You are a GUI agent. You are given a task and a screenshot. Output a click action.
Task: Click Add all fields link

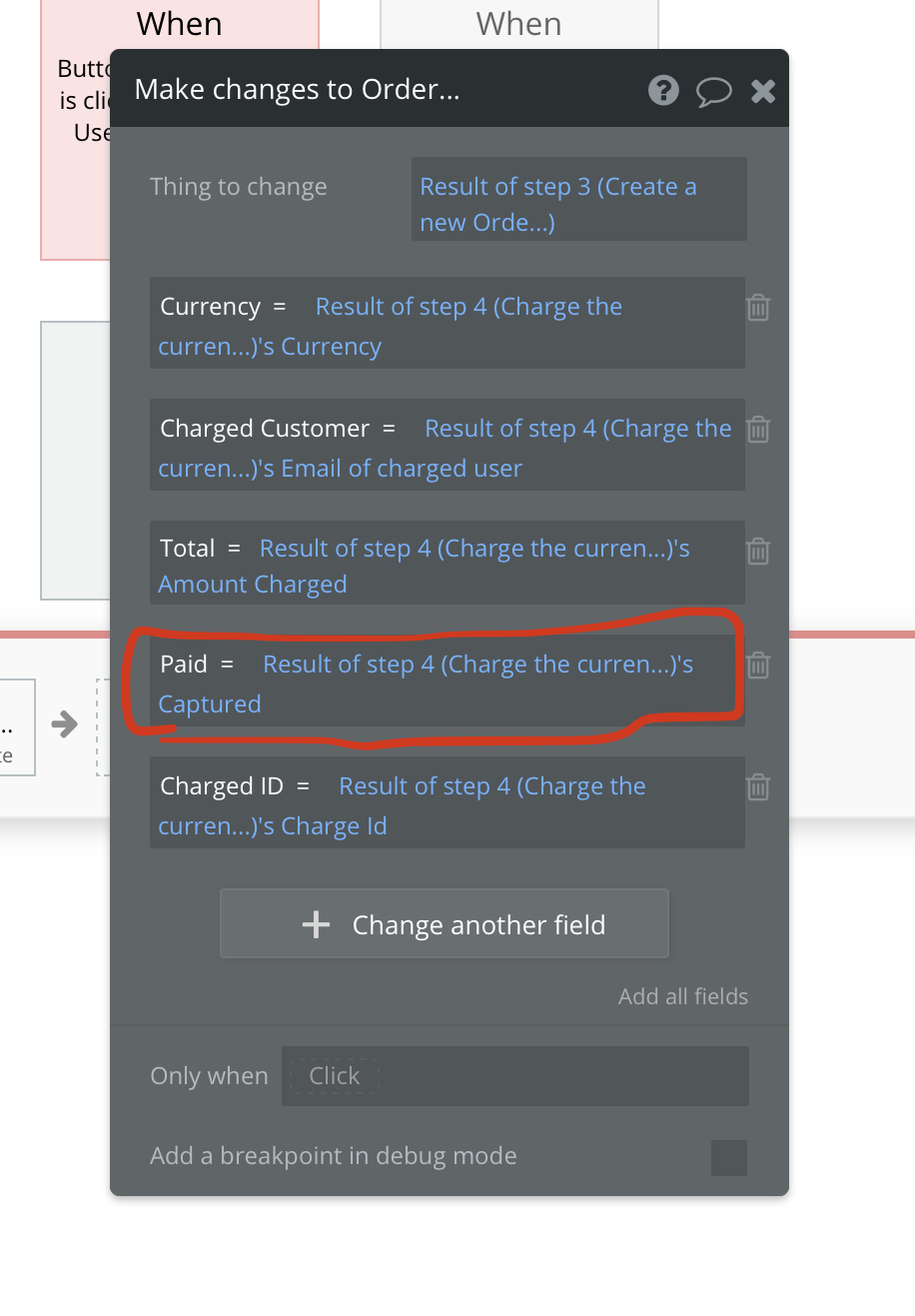coord(683,996)
